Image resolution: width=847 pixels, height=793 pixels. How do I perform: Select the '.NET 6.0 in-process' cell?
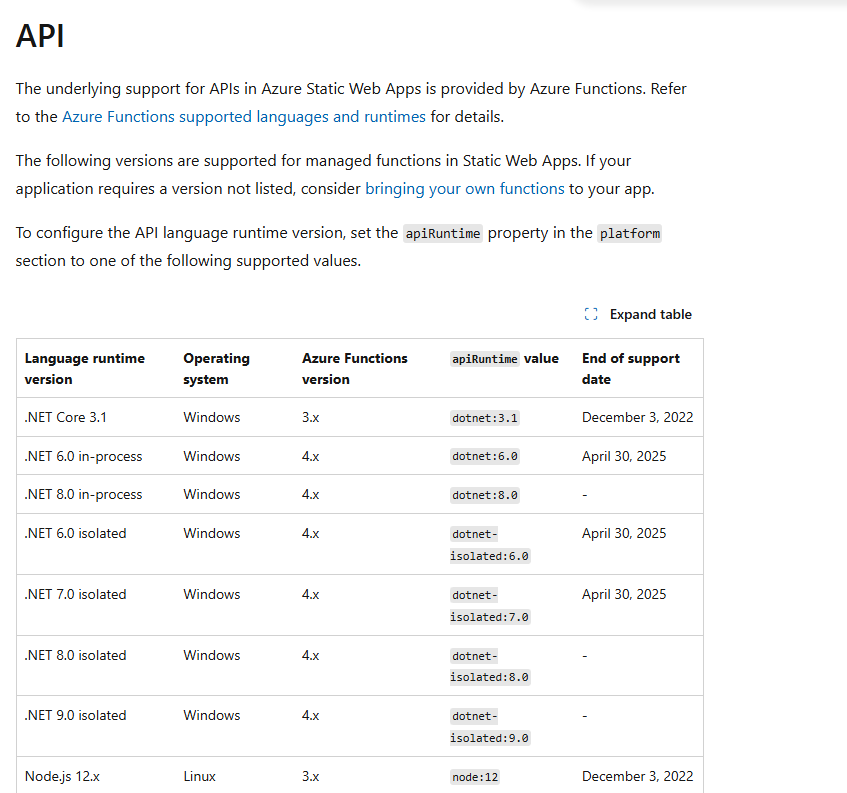coord(84,456)
